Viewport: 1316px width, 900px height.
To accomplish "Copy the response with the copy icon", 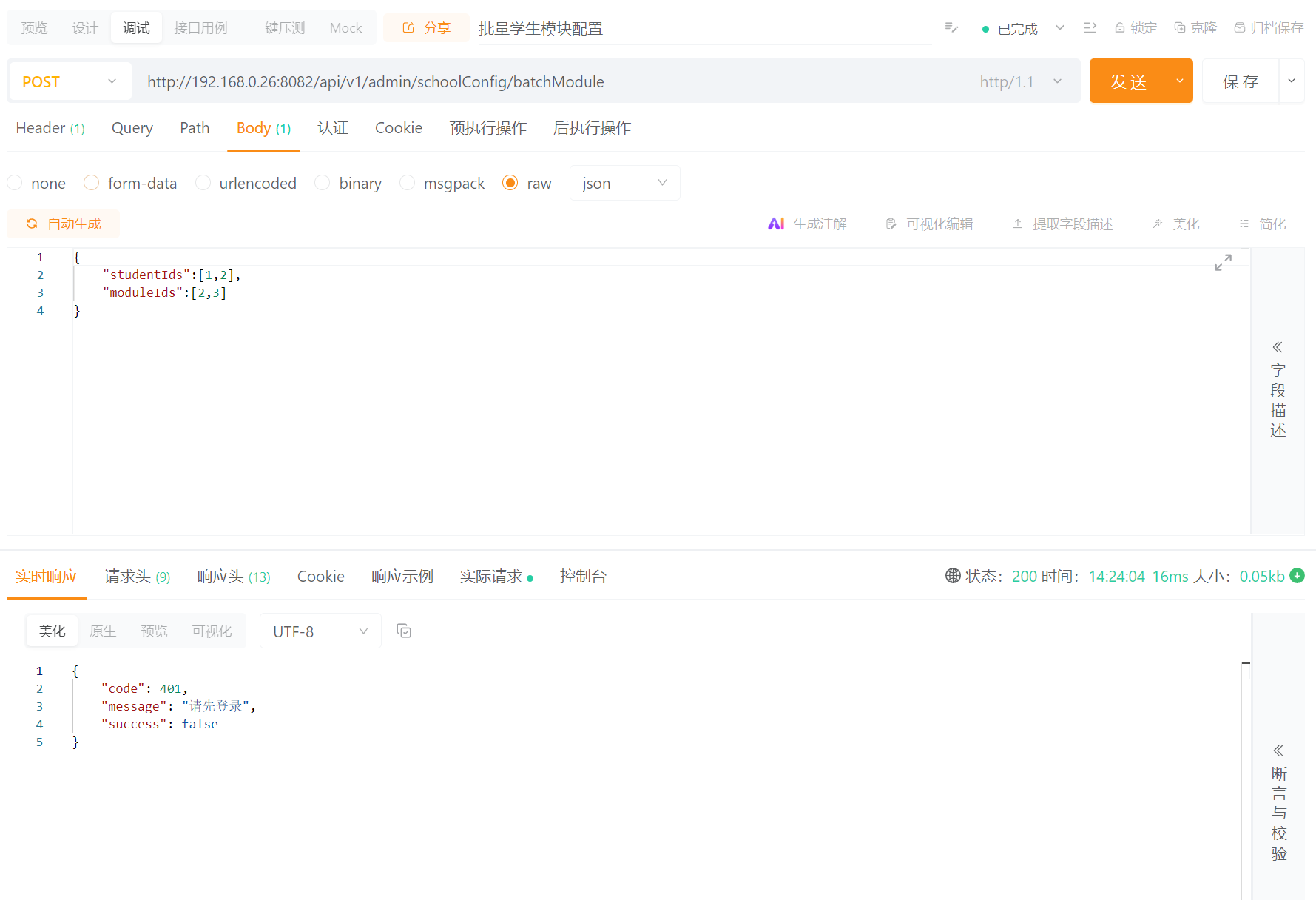I will tap(404, 631).
